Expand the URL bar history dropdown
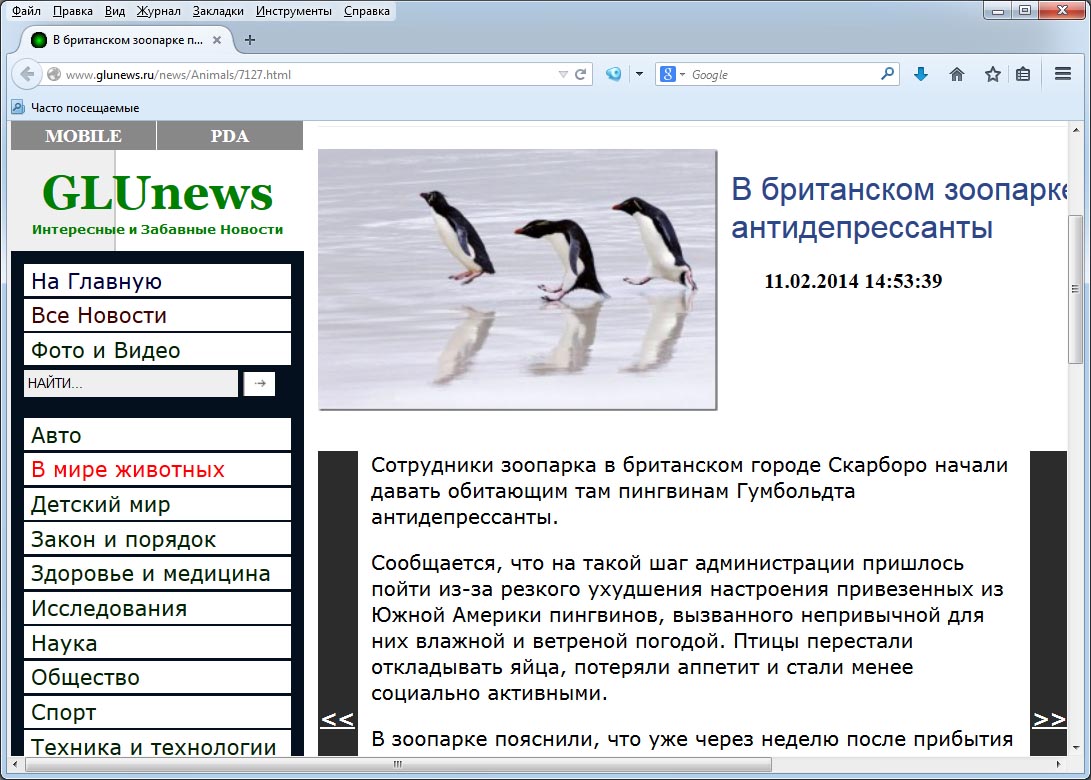 tap(563, 74)
